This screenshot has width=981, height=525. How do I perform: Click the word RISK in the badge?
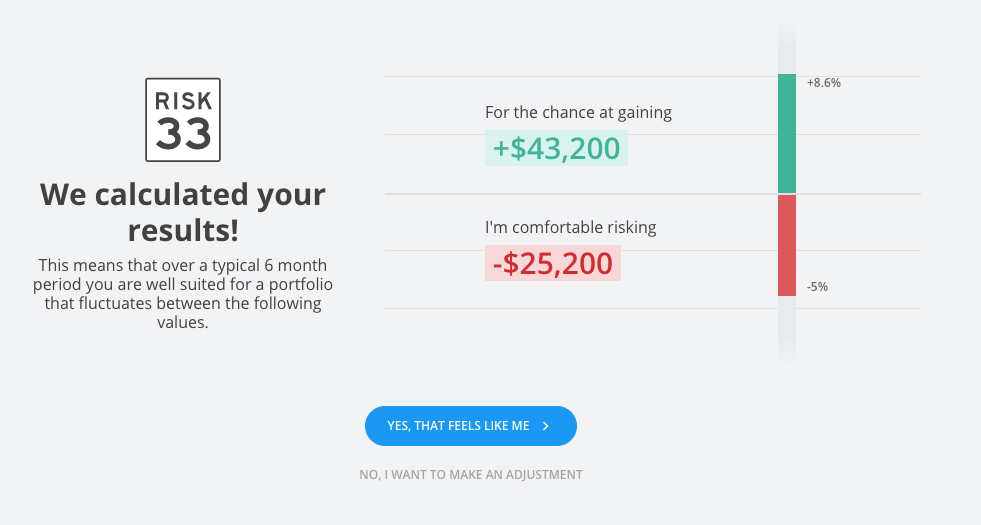183,100
